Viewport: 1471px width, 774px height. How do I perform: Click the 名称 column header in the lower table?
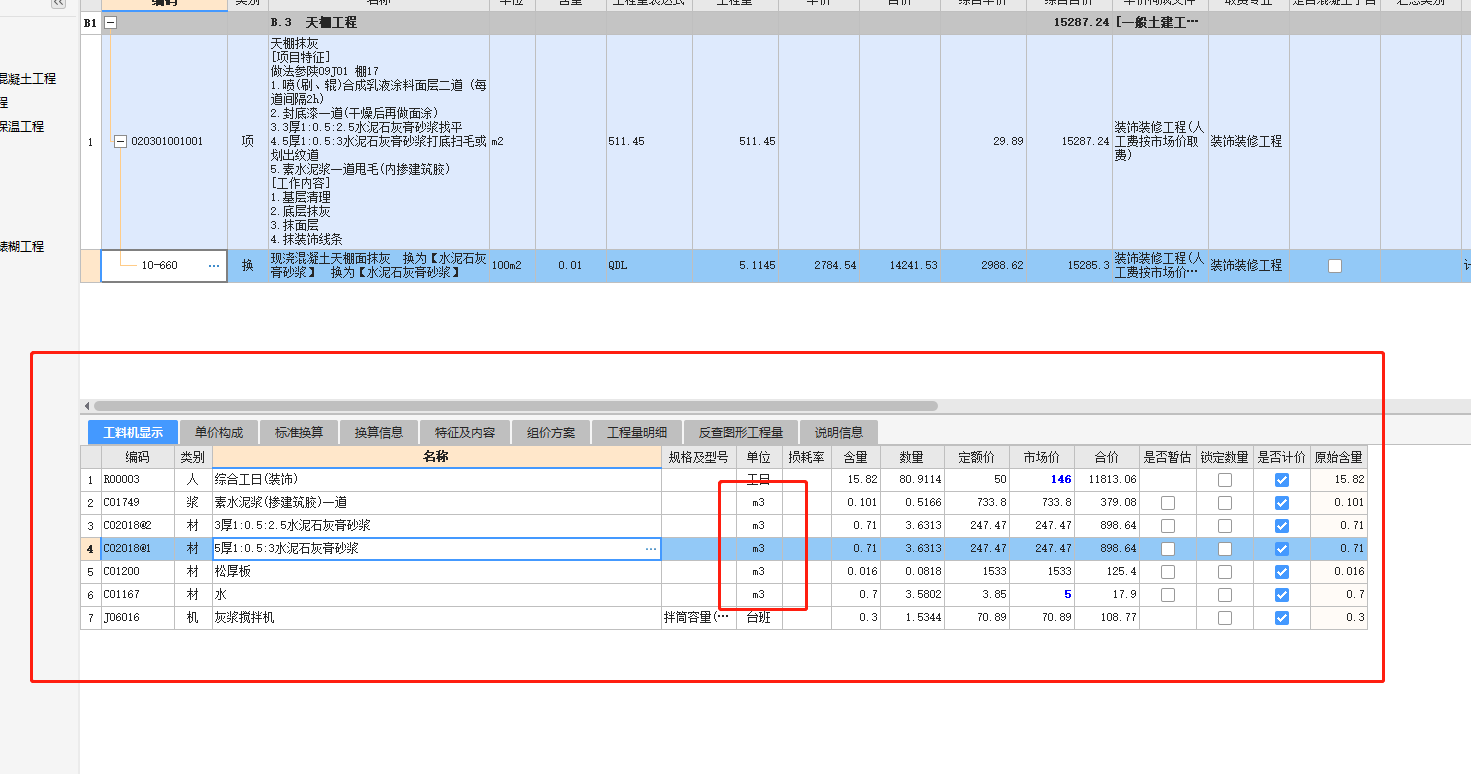[436, 457]
